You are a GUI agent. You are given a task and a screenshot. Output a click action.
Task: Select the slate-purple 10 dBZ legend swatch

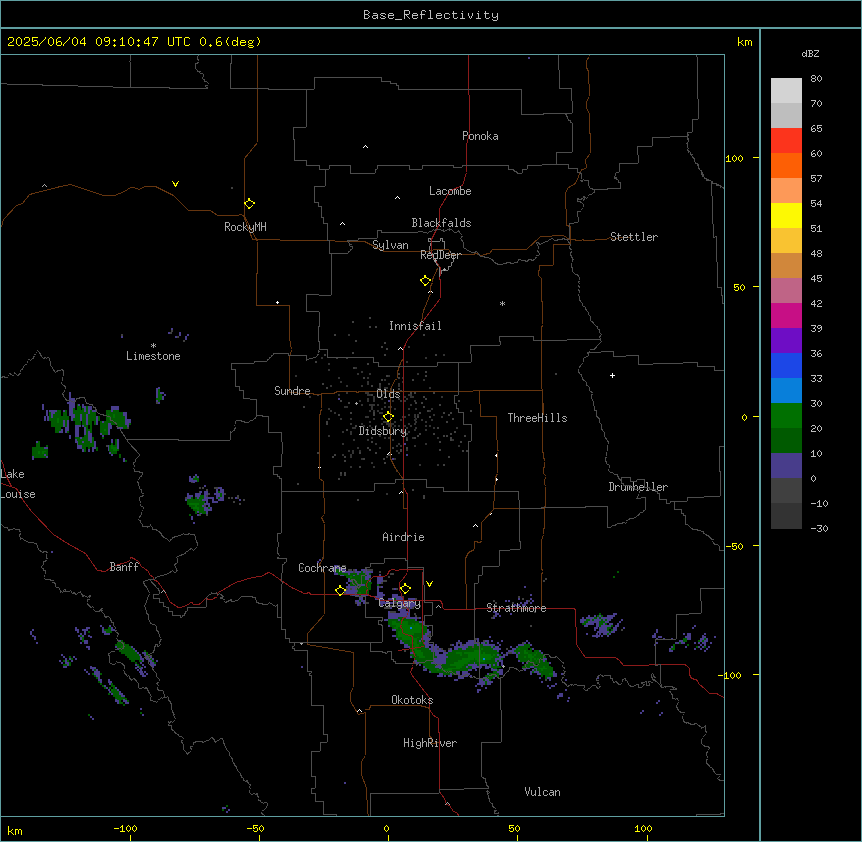pyautogui.click(x=786, y=466)
